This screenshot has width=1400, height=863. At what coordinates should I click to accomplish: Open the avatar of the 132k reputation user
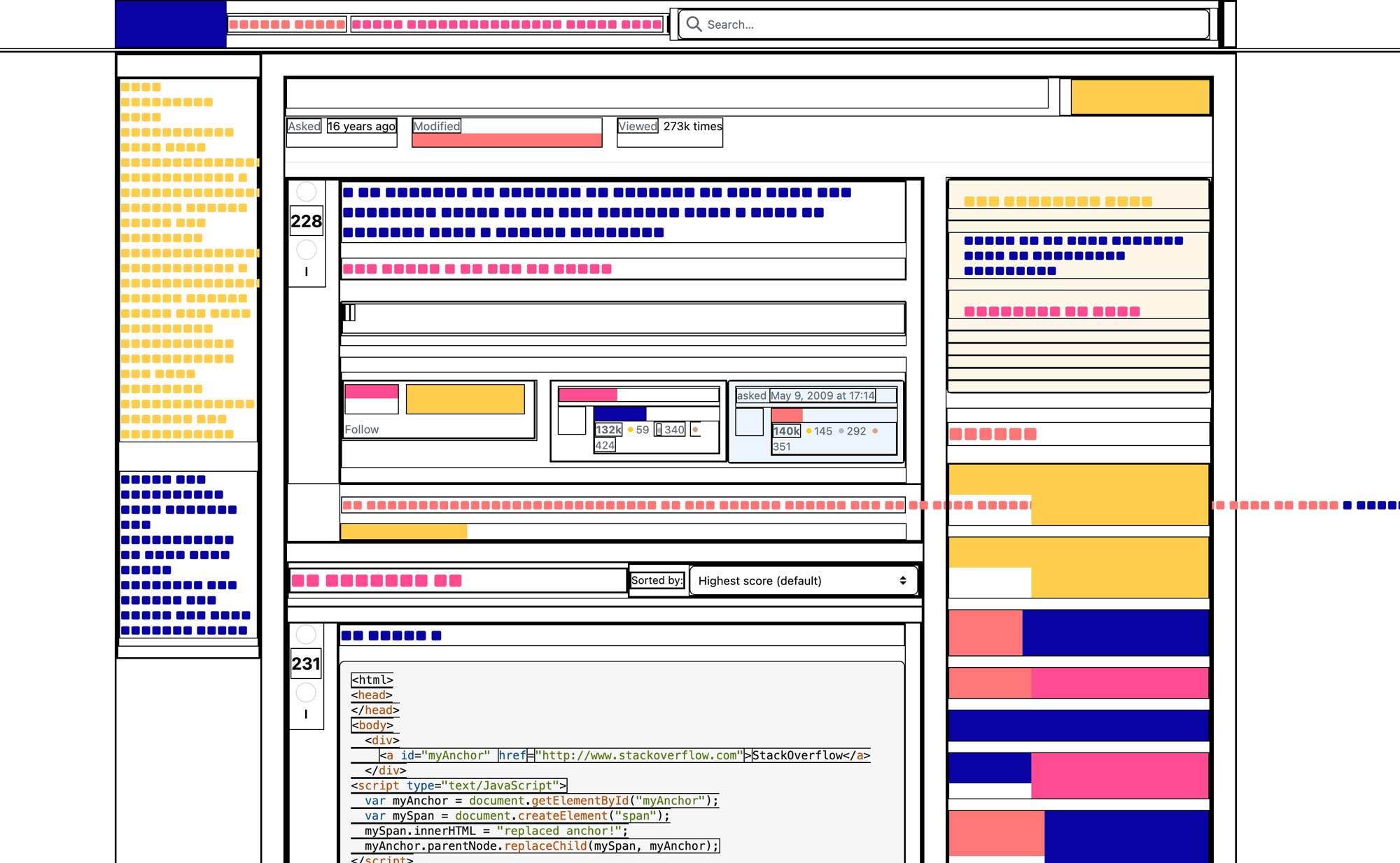click(571, 421)
